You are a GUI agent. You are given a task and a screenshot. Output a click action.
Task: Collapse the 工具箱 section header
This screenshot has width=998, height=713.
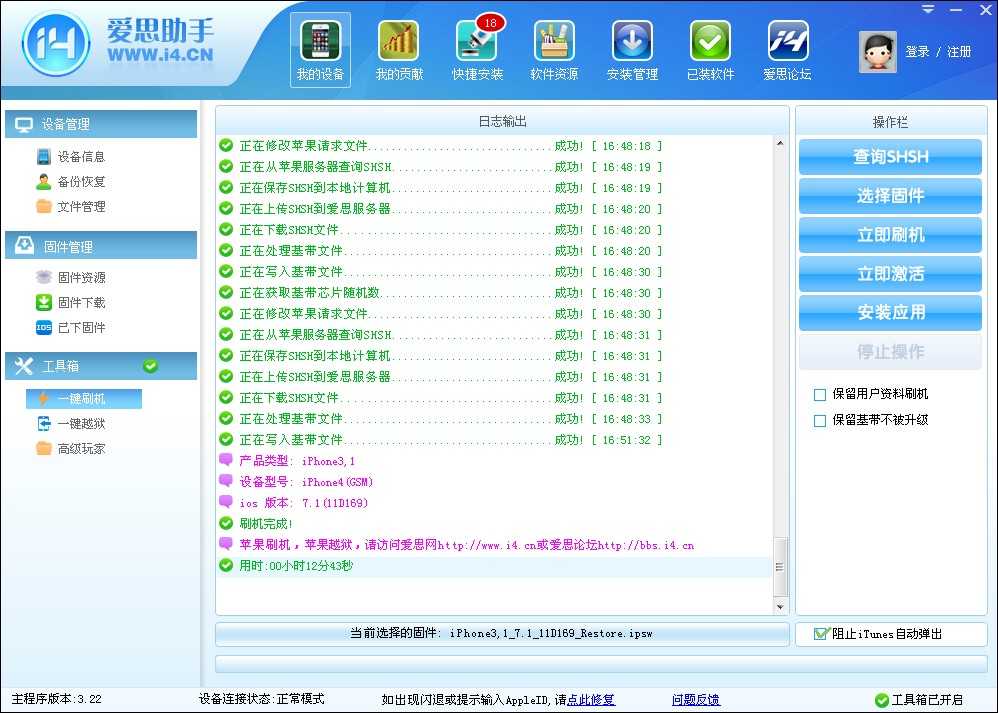(x=101, y=366)
